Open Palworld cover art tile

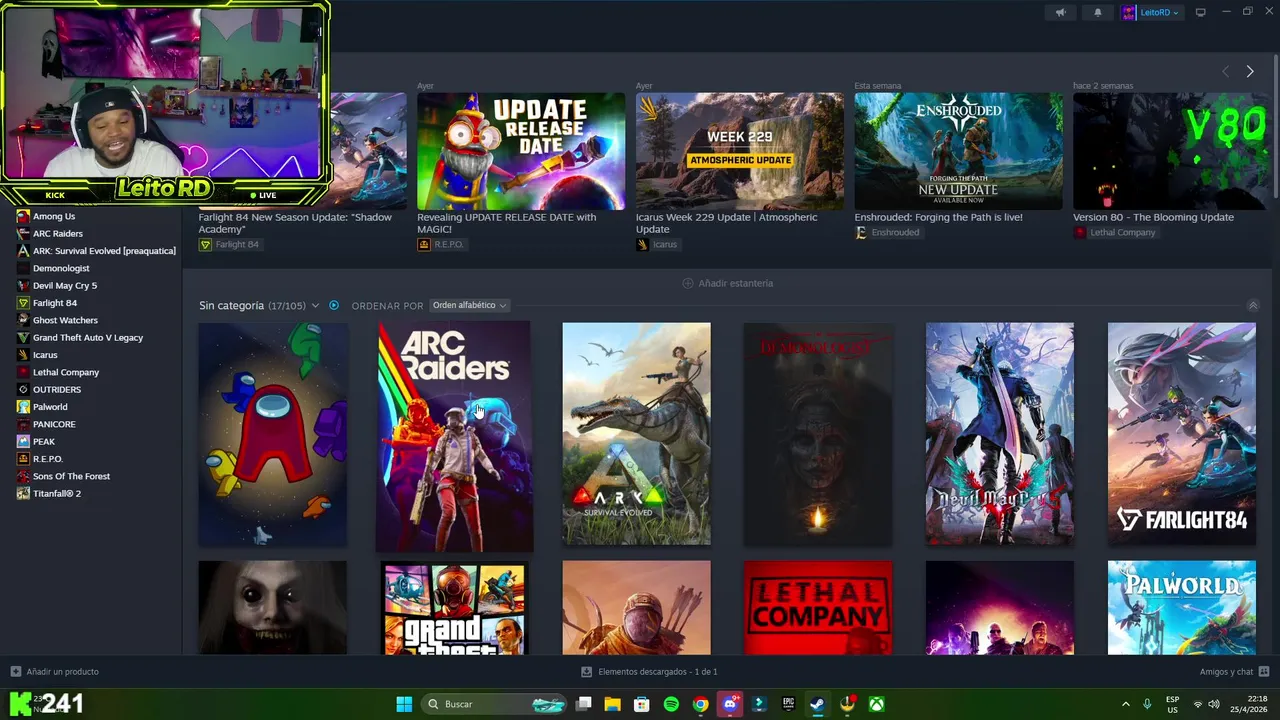pos(1182,608)
